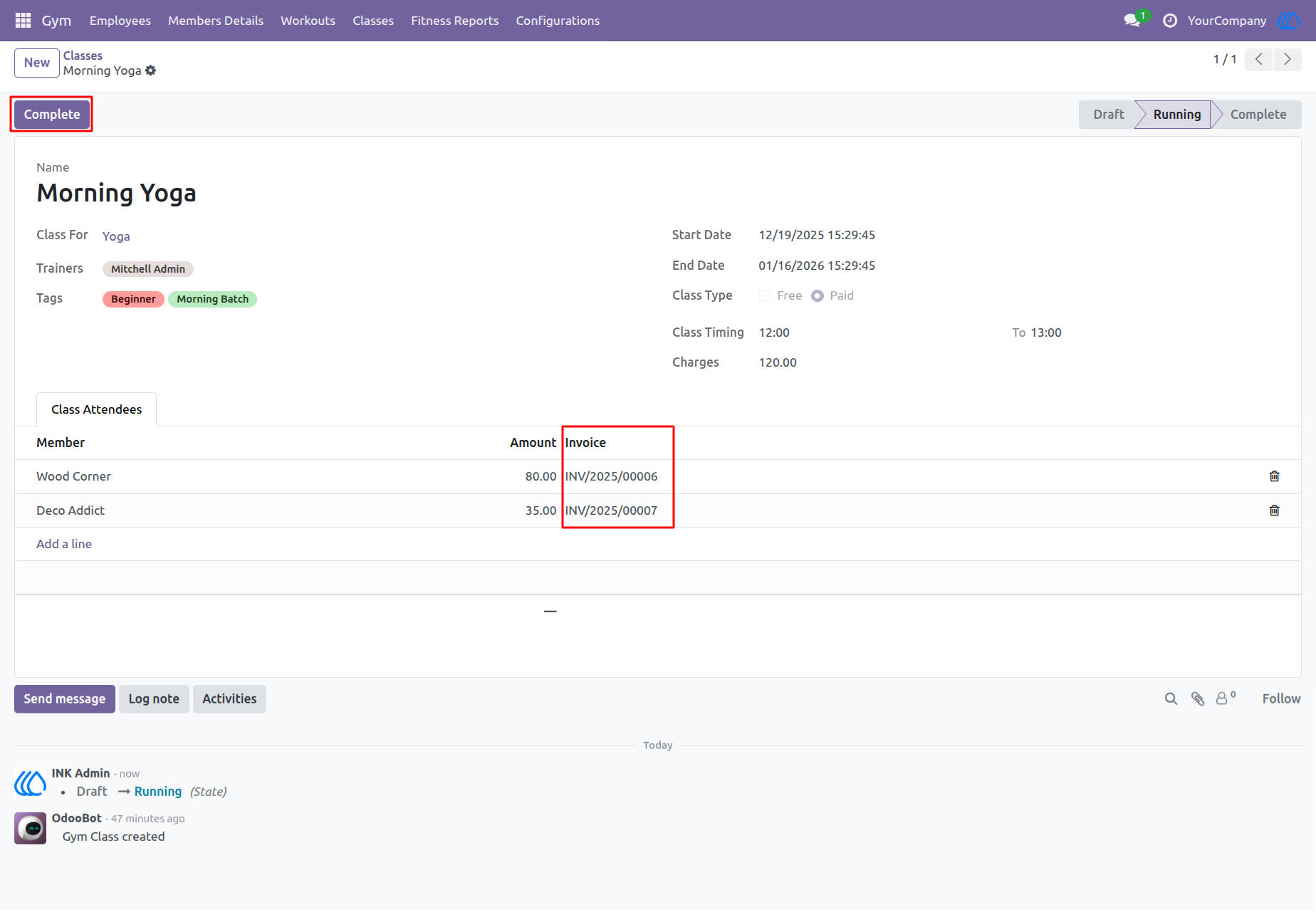
Task: Select the Free class type radio
Action: point(765,296)
